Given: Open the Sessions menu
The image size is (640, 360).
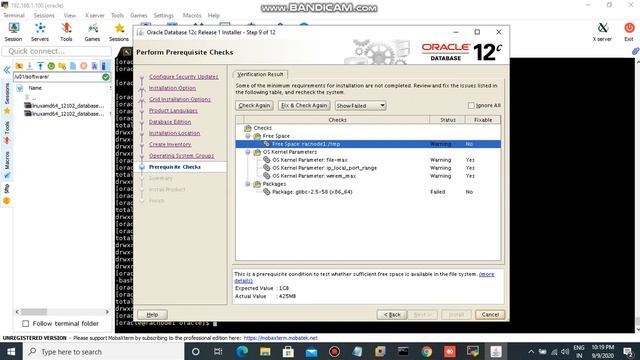Looking at the screenshot, I should [x=44, y=15].
